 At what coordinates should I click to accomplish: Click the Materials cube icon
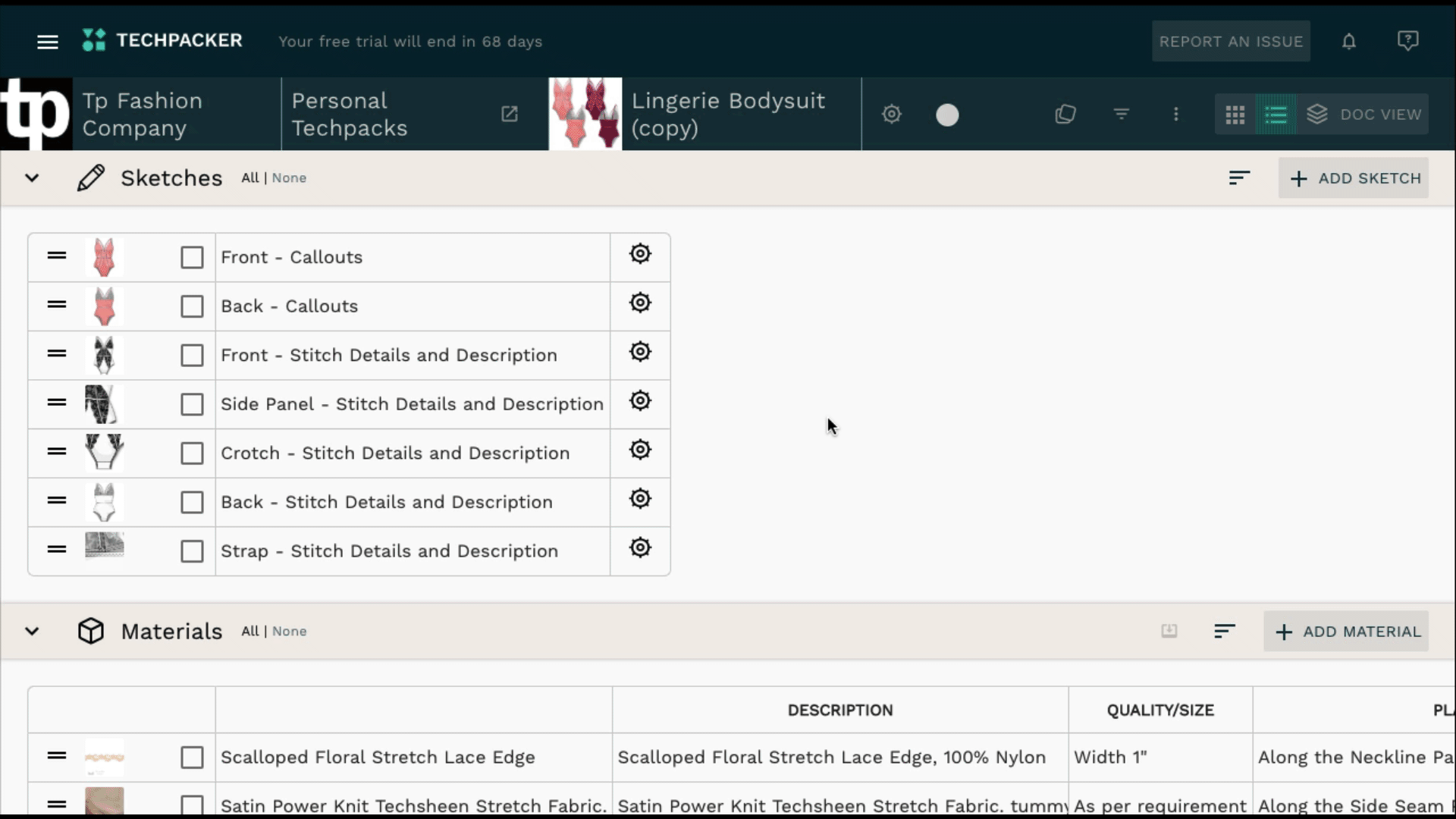91,631
